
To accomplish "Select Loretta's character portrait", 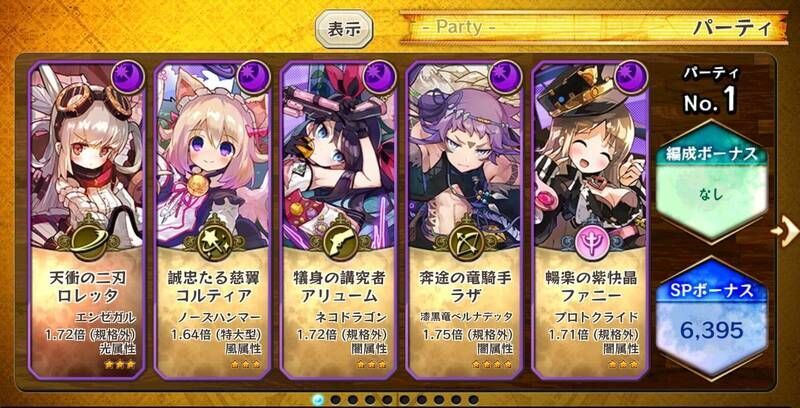I will point(87,152).
